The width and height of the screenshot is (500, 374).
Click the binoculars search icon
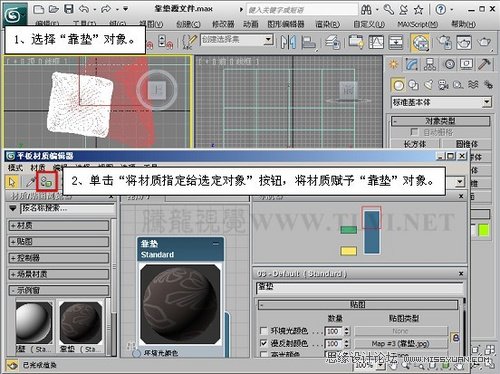(x=366, y=9)
